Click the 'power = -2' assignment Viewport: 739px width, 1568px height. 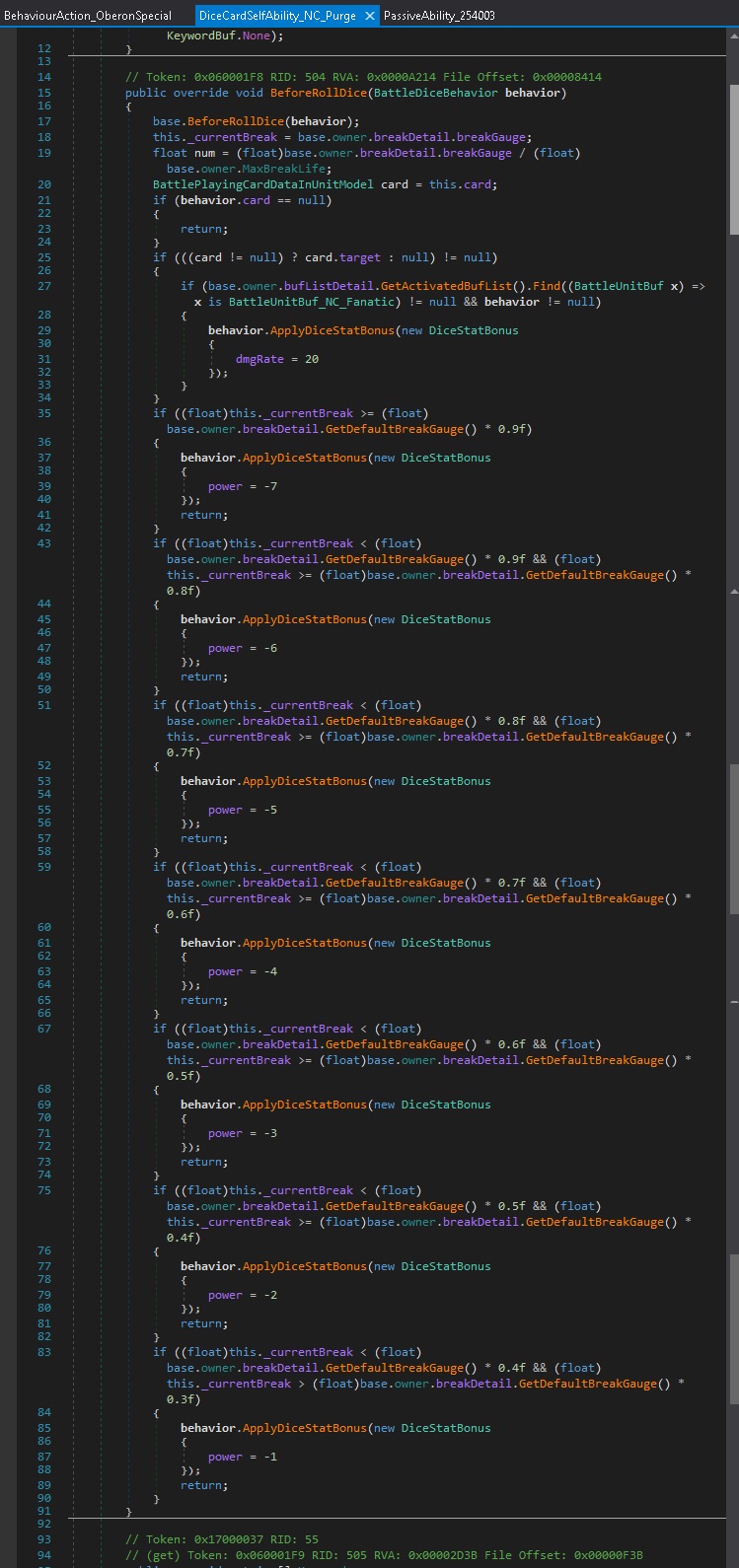tap(243, 1295)
